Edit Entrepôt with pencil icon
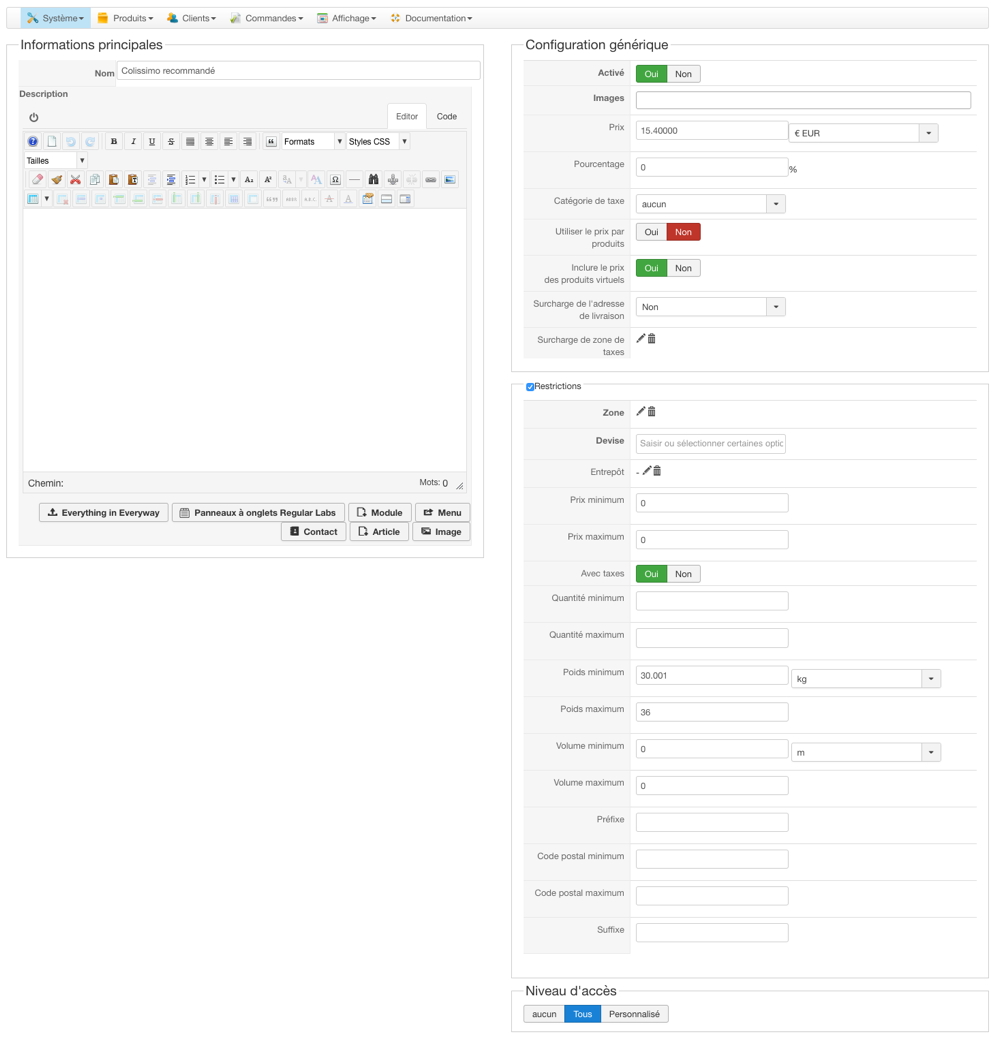This screenshot has height=1050, width=1000. pos(646,471)
